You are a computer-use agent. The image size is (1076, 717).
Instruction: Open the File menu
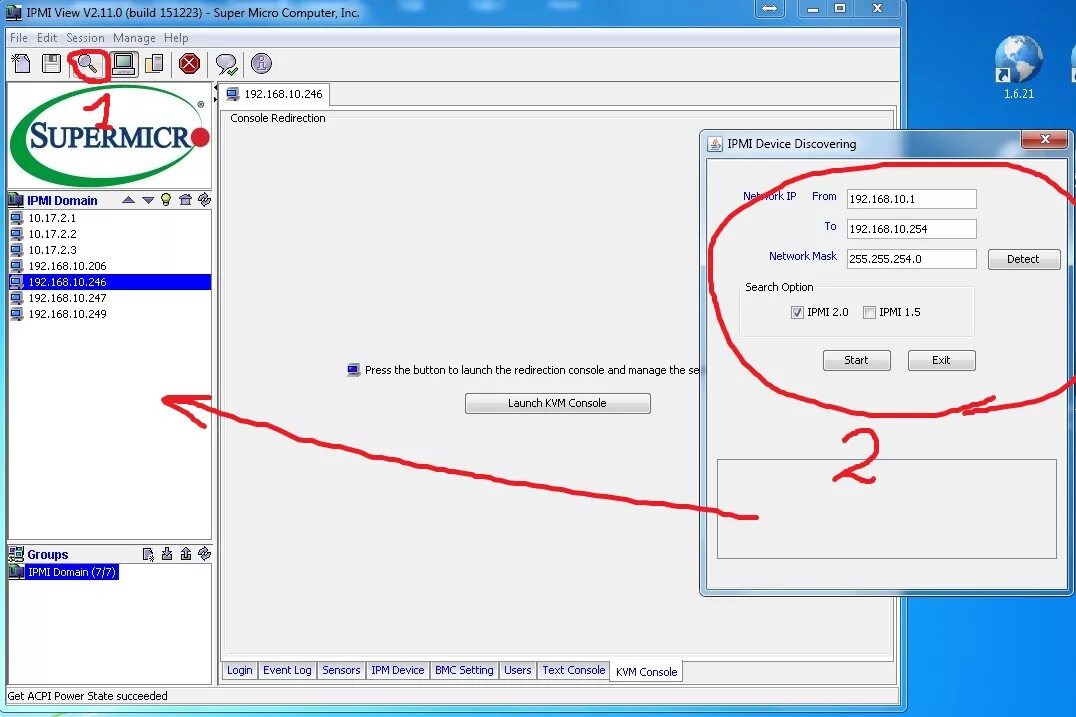point(19,38)
